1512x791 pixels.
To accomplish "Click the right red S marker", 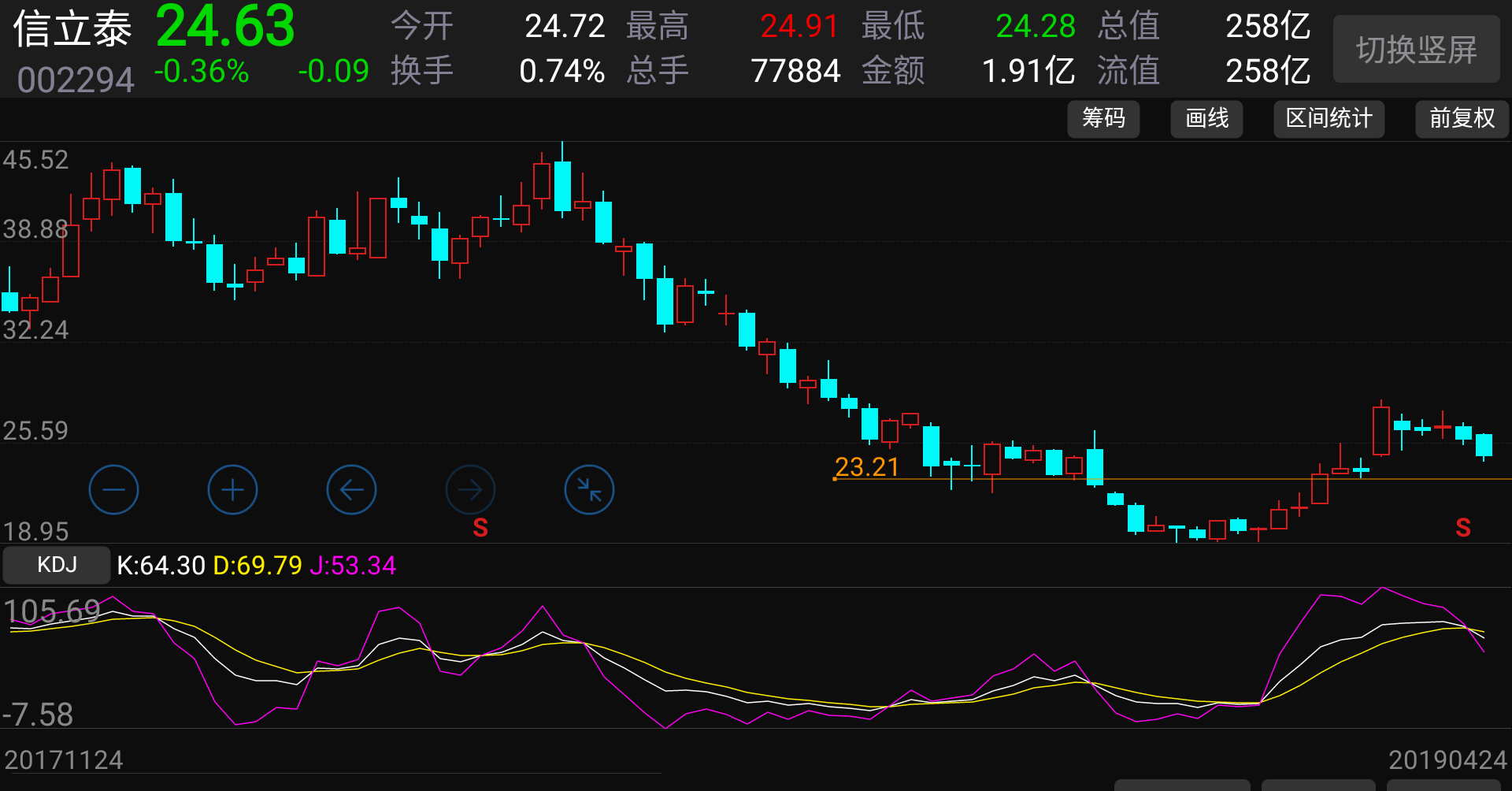I will 1463,528.
